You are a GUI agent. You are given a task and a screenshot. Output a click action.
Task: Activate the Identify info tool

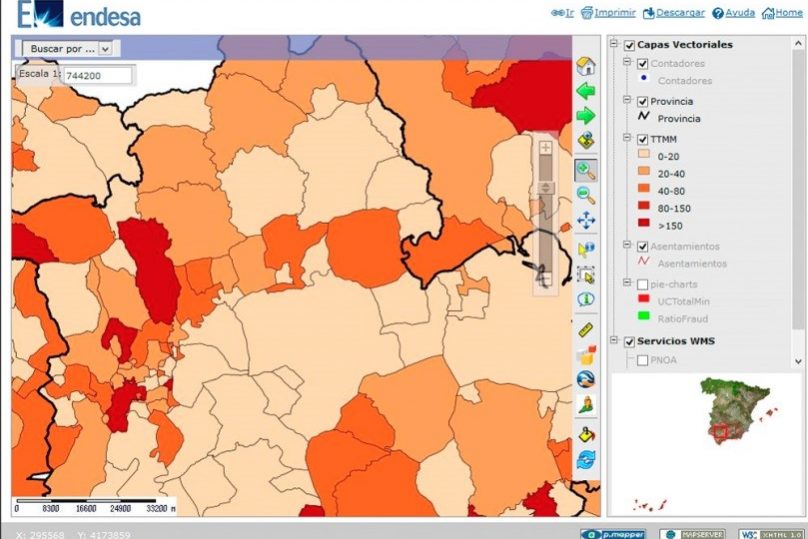586,299
